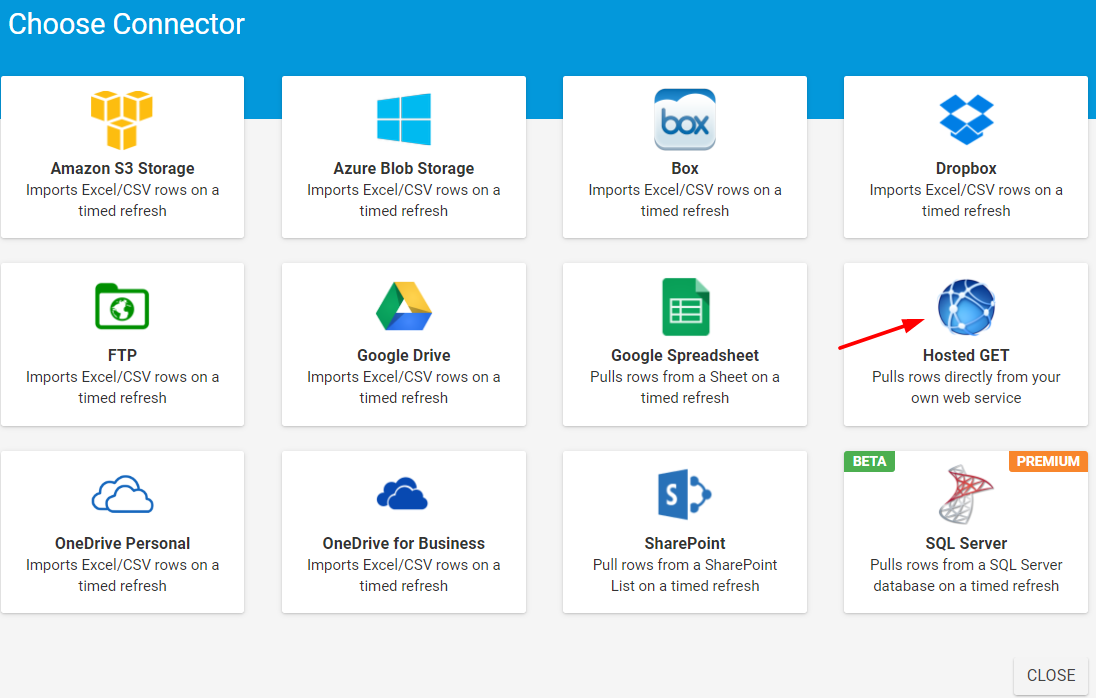Click the description under OneDrive Personal
Screen dimensions: 1096x698
pos(122,575)
